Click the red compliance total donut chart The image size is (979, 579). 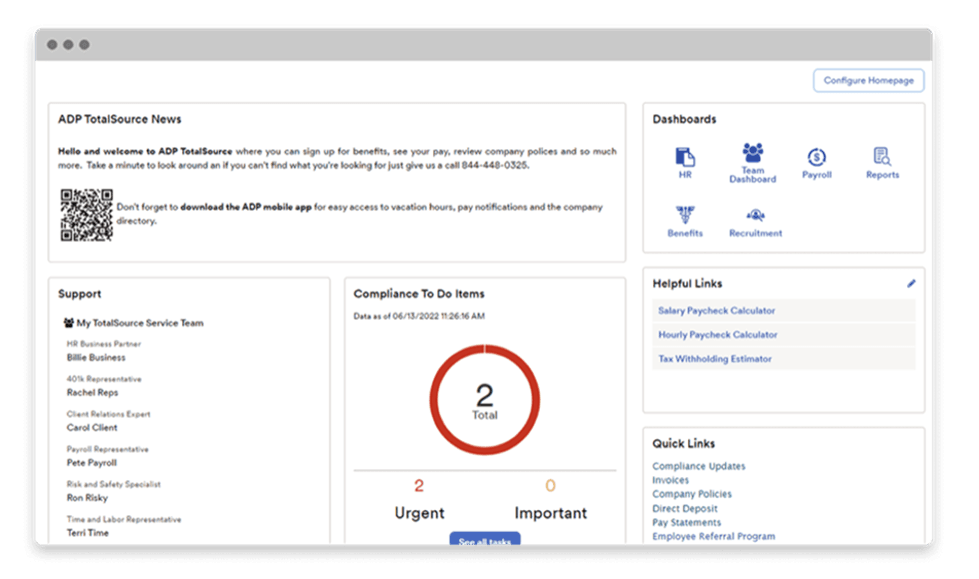click(x=484, y=402)
